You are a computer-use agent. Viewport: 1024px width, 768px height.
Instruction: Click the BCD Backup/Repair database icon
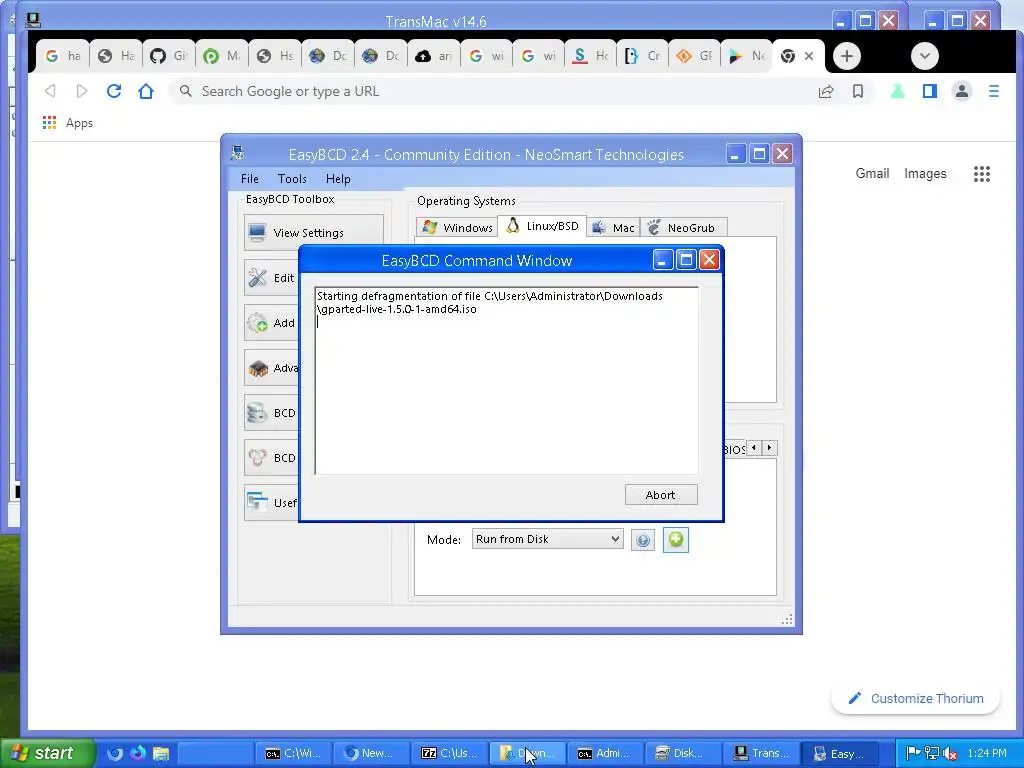point(257,413)
